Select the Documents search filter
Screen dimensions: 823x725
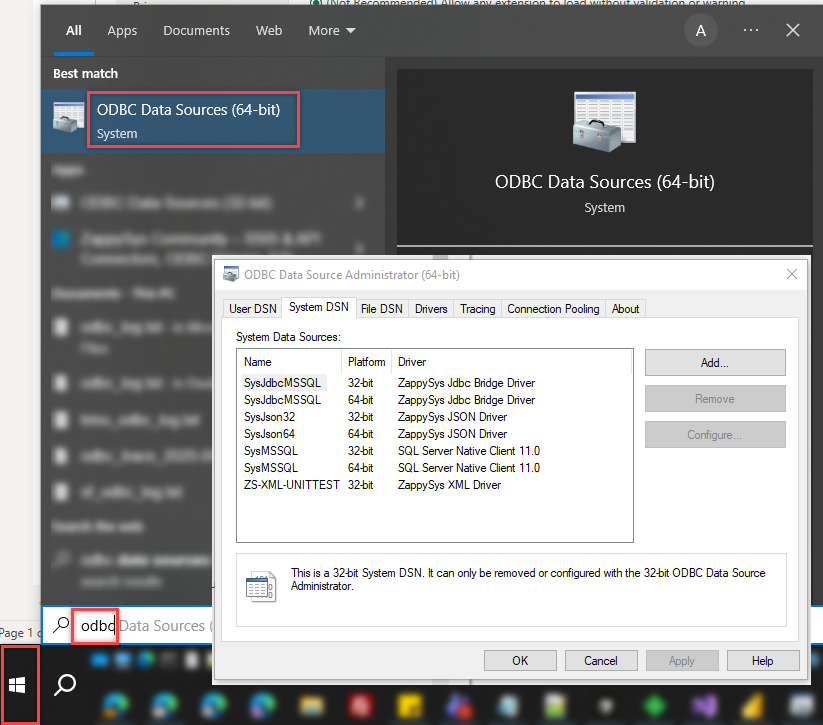(x=196, y=30)
